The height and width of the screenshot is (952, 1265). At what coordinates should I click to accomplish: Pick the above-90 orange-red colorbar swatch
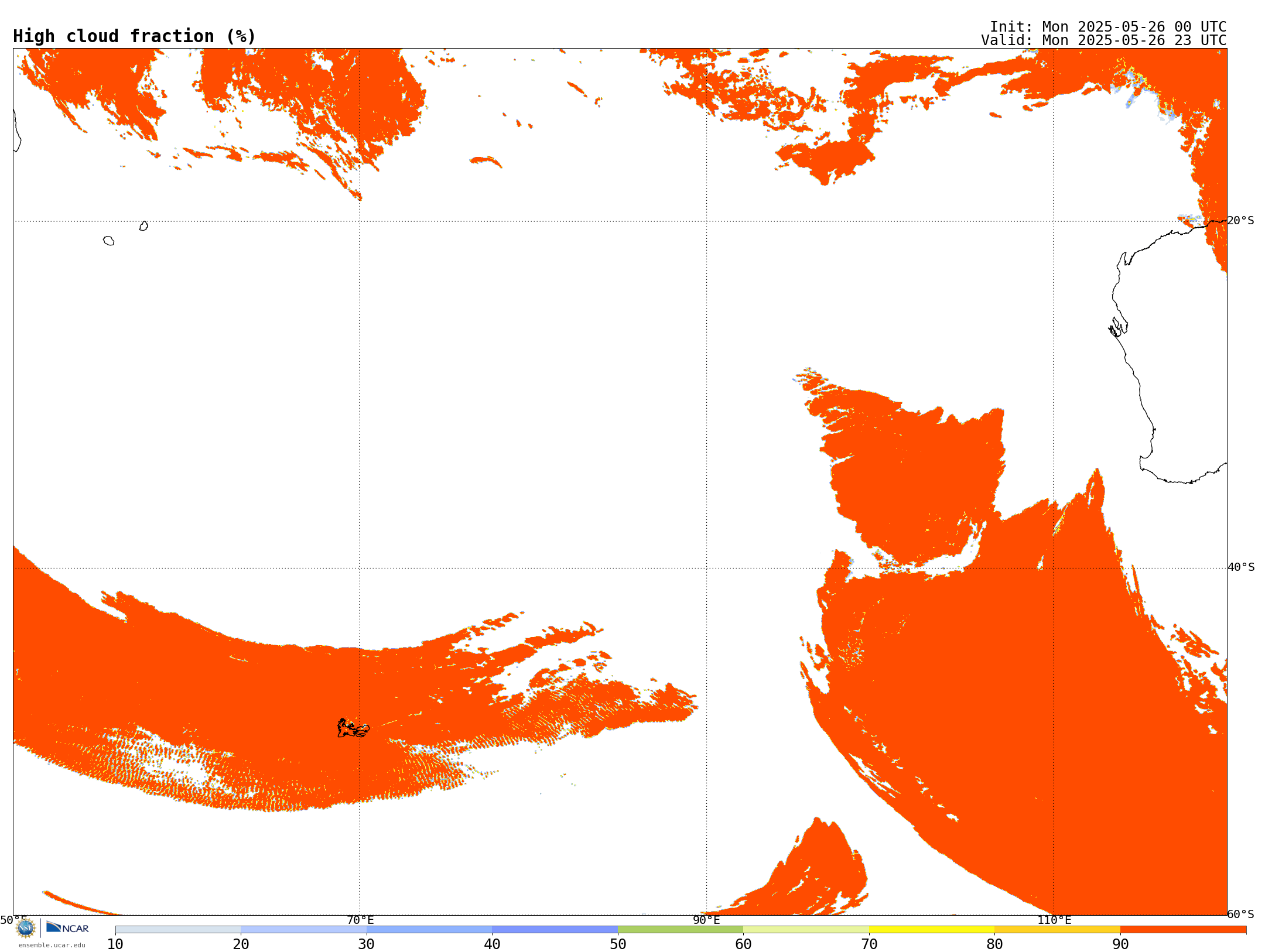pos(1183,930)
